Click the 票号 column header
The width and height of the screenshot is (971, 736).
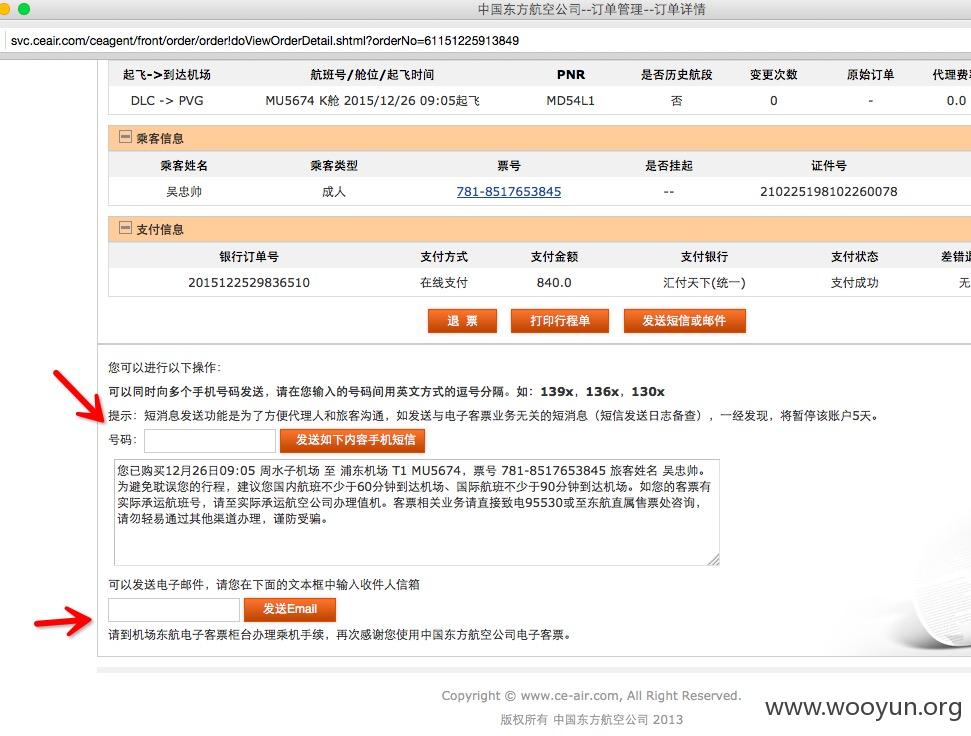(508, 166)
